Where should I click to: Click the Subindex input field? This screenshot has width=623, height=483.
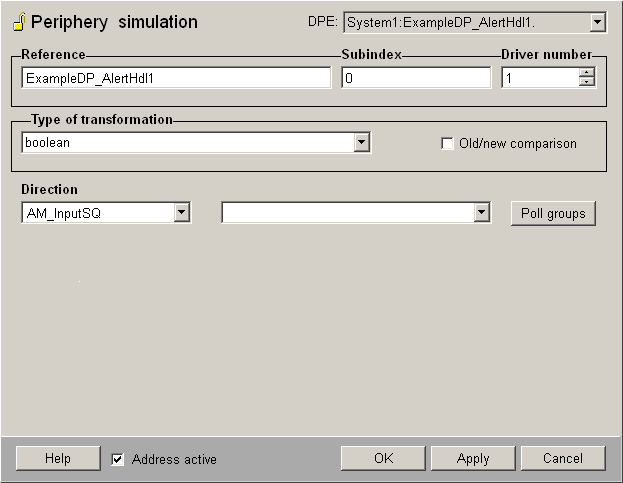pyautogui.click(x=415, y=78)
